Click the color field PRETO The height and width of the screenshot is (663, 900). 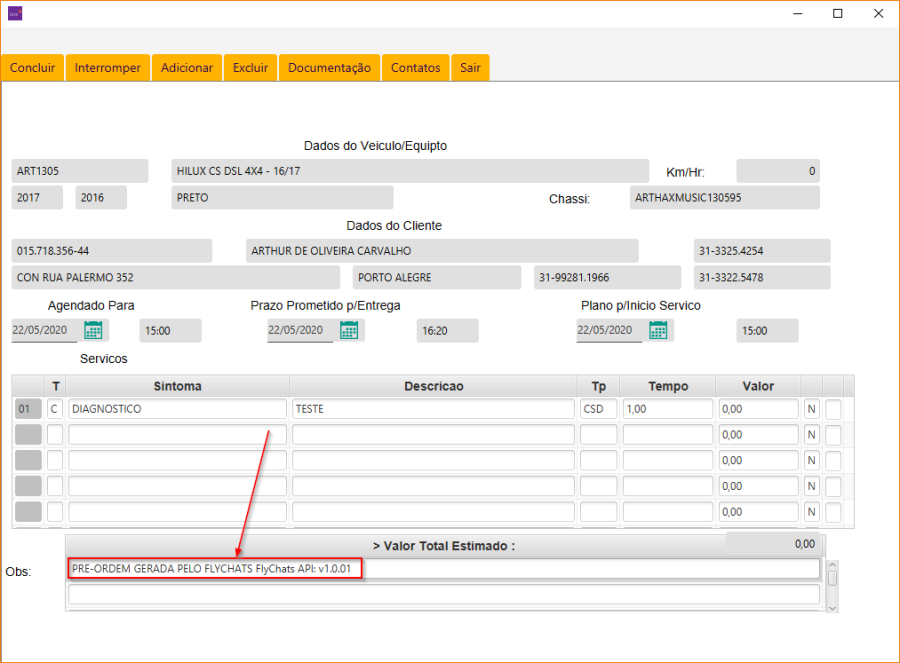pyautogui.click(x=282, y=197)
